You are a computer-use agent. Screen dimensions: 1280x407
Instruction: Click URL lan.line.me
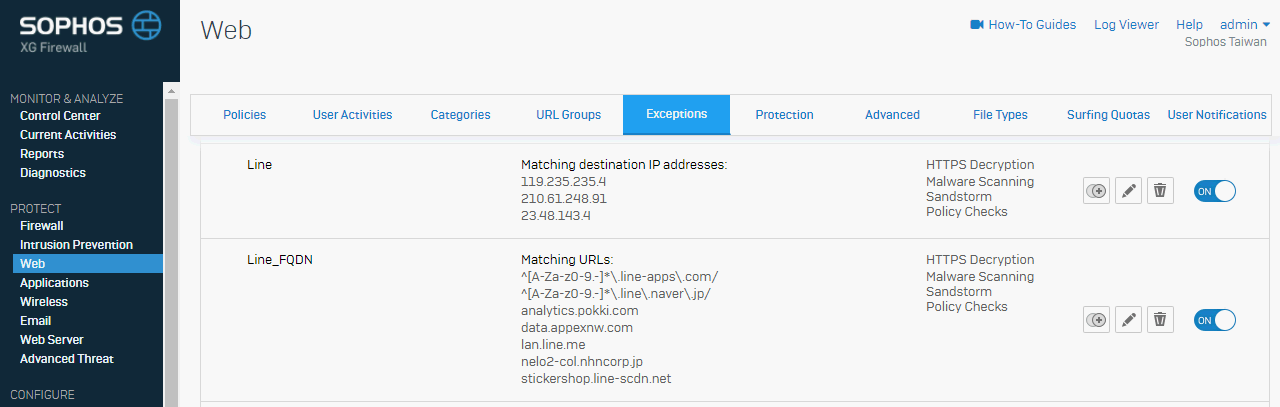click(x=553, y=345)
